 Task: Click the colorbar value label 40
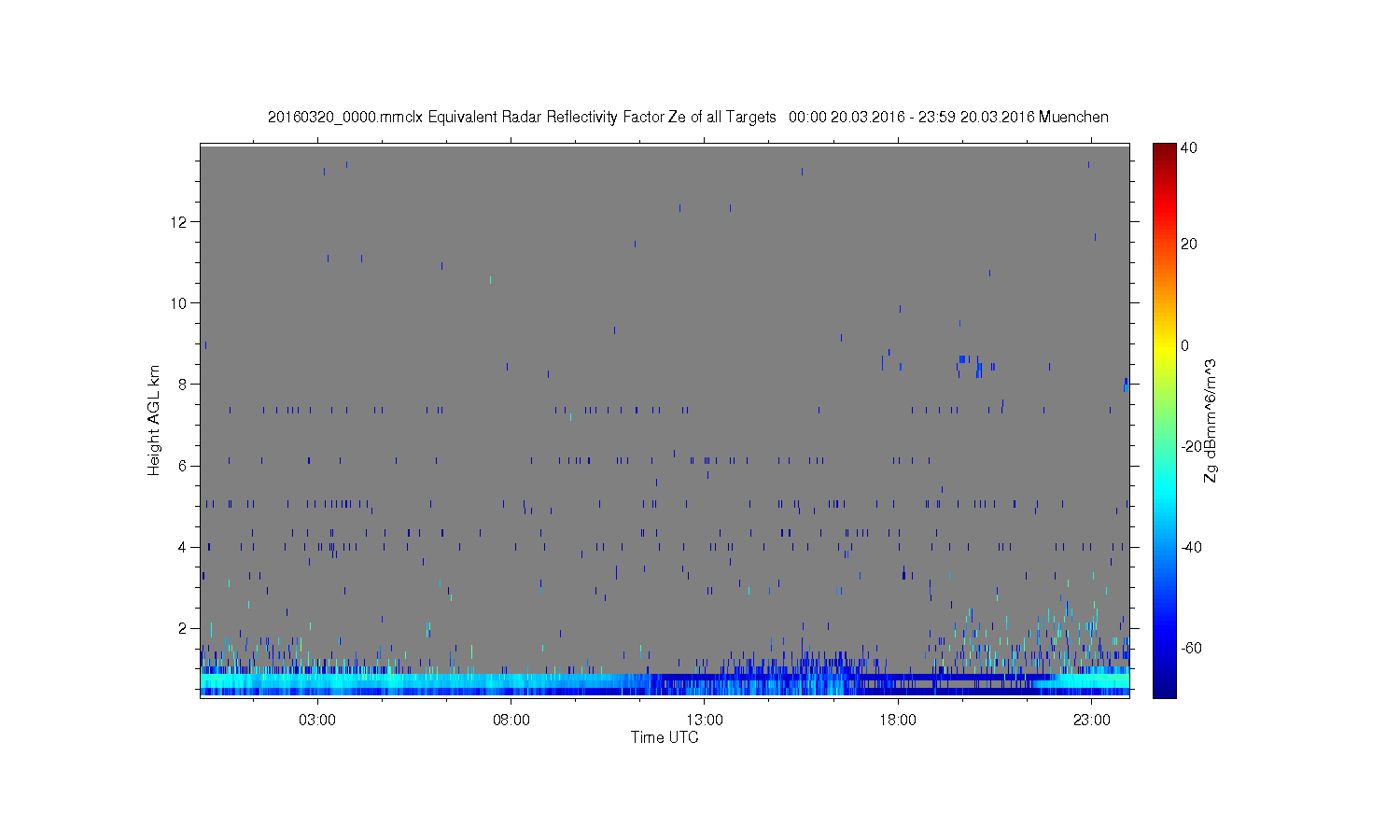pyautogui.click(x=1189, y=148)
